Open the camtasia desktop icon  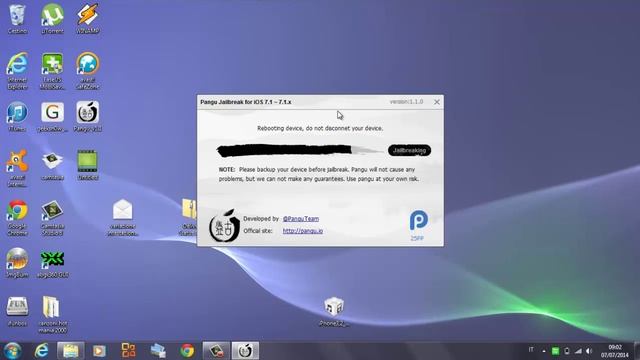[x=52, y=165]
